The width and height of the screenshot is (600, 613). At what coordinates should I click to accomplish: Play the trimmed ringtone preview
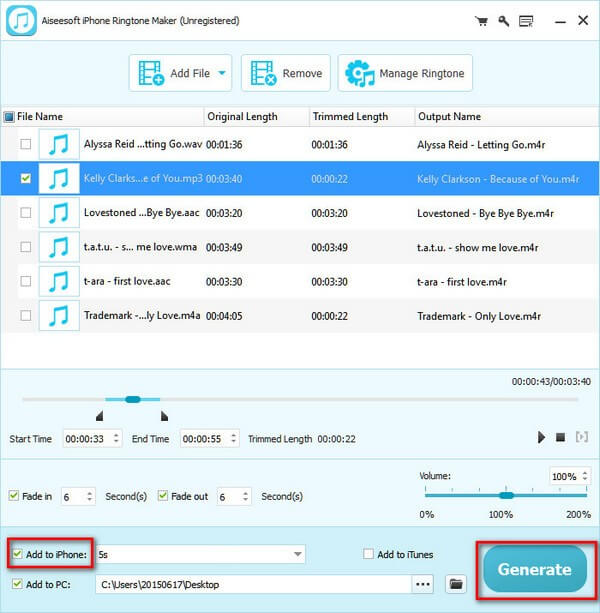click(x=541, y=437)
